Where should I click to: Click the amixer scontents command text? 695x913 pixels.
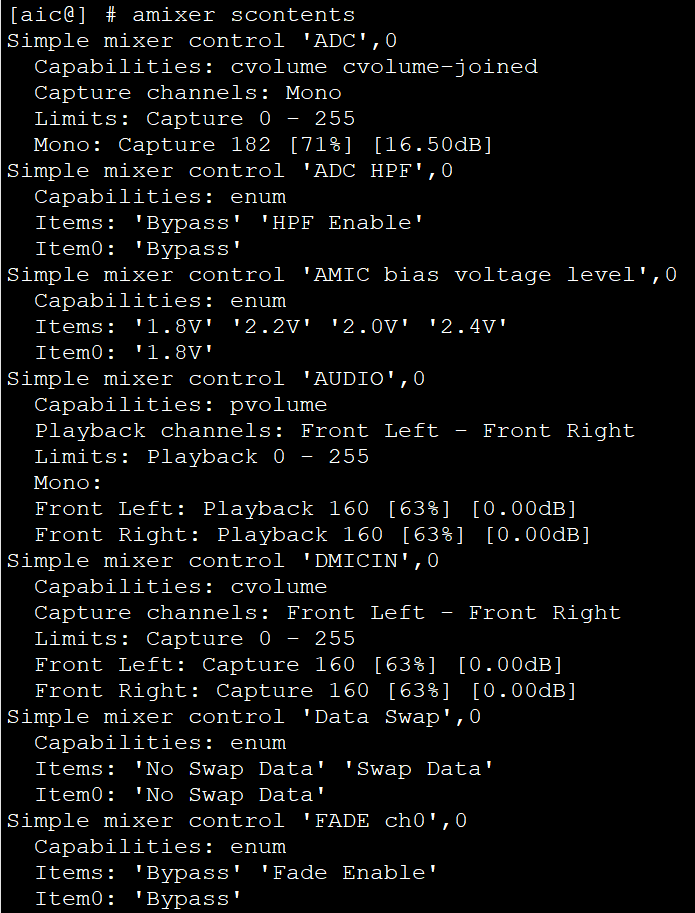[243, 15]
